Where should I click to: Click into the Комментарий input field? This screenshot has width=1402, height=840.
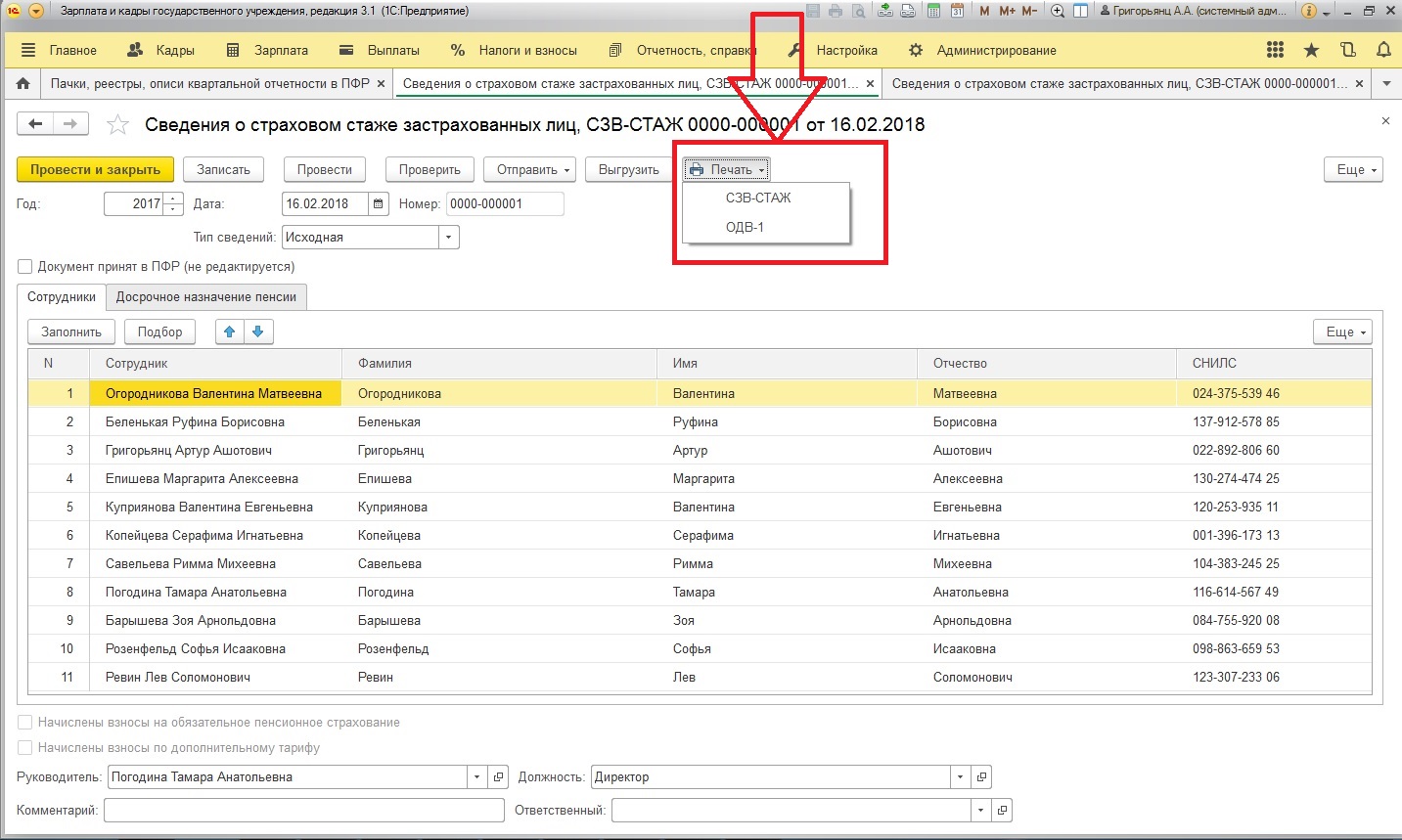[303, 811]
